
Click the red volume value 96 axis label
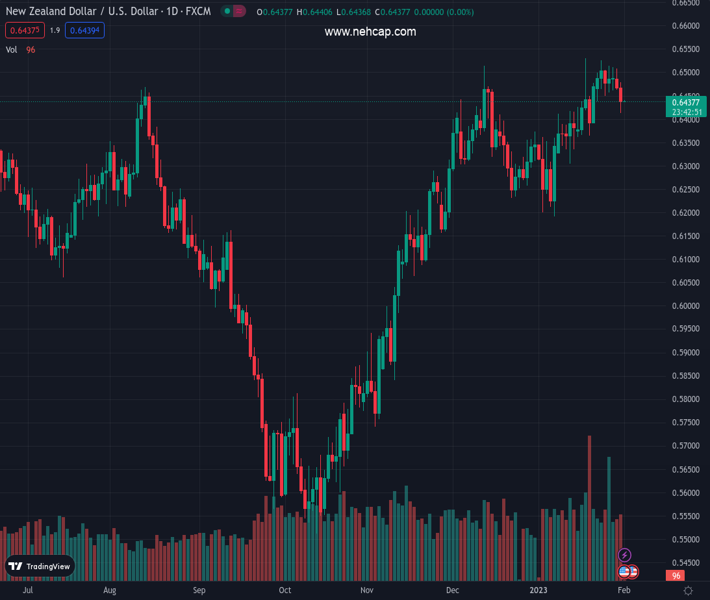677,577
